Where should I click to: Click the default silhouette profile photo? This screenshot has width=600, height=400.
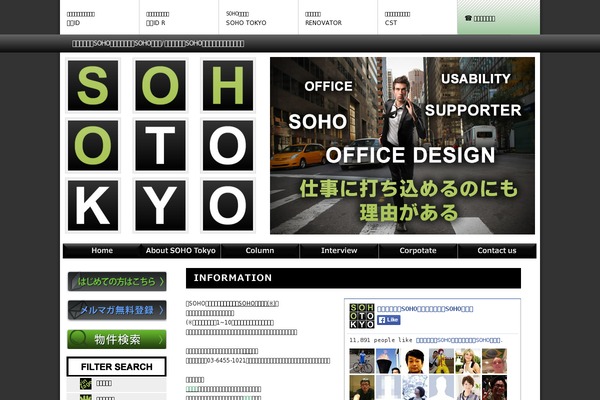click(x=441, y=387)
